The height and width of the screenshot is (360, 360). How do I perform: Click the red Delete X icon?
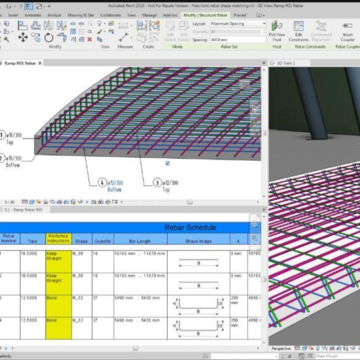point(89,39)
